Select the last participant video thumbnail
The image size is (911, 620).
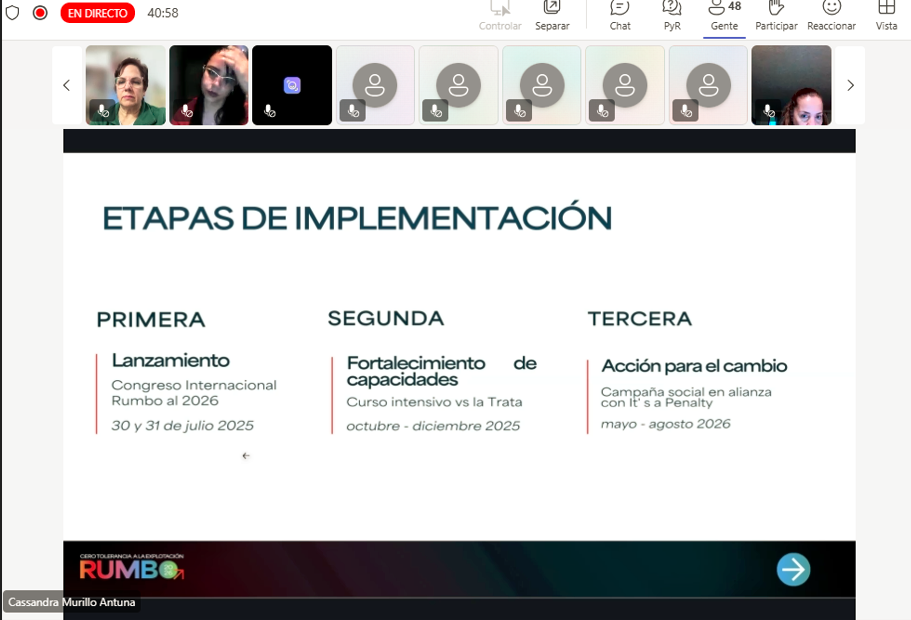pos(791,85)
